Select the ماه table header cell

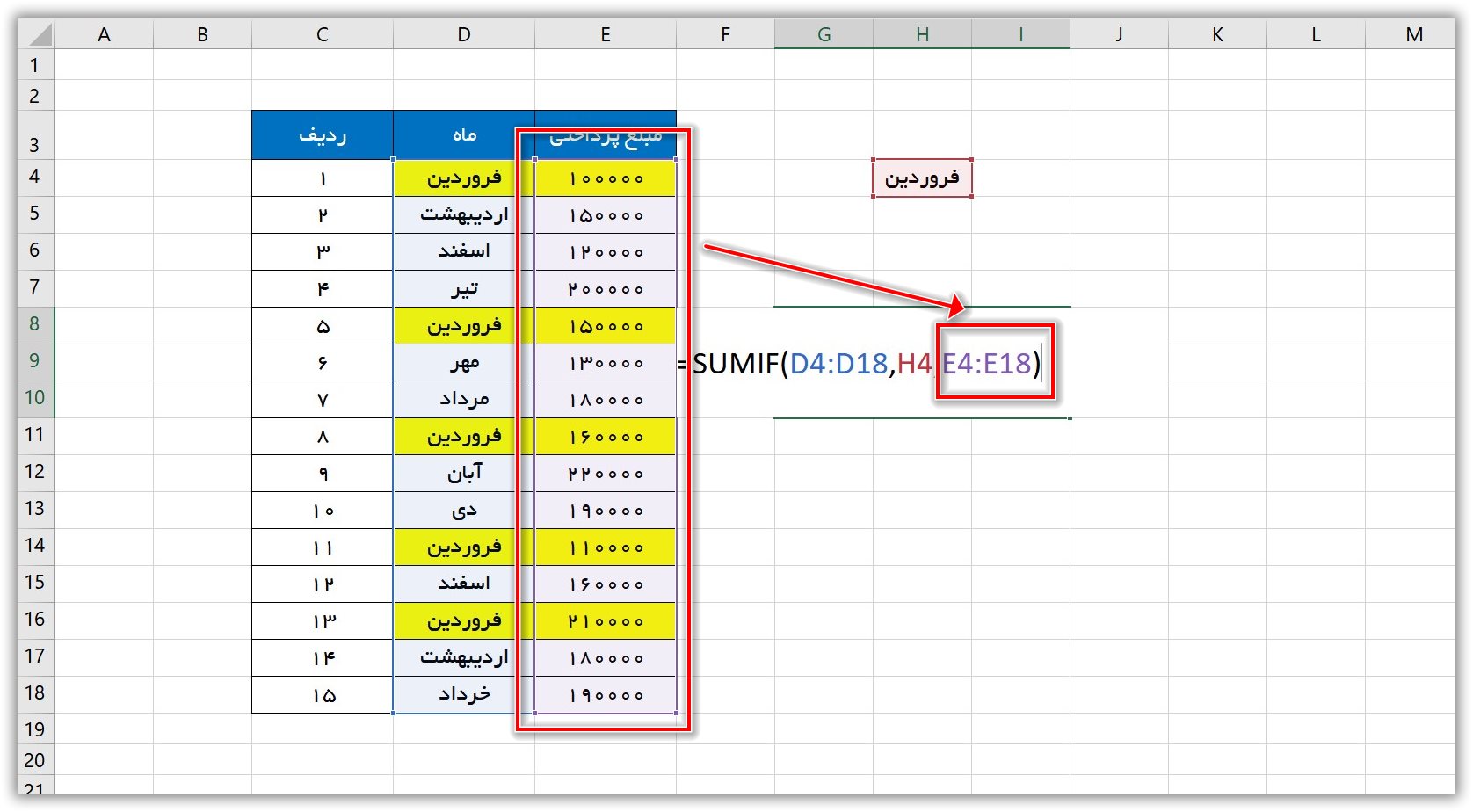click(464, 134)
